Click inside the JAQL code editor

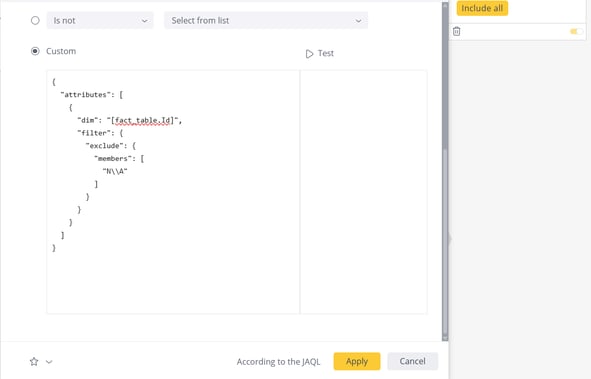pyautogui.click(x=173, y=192)
